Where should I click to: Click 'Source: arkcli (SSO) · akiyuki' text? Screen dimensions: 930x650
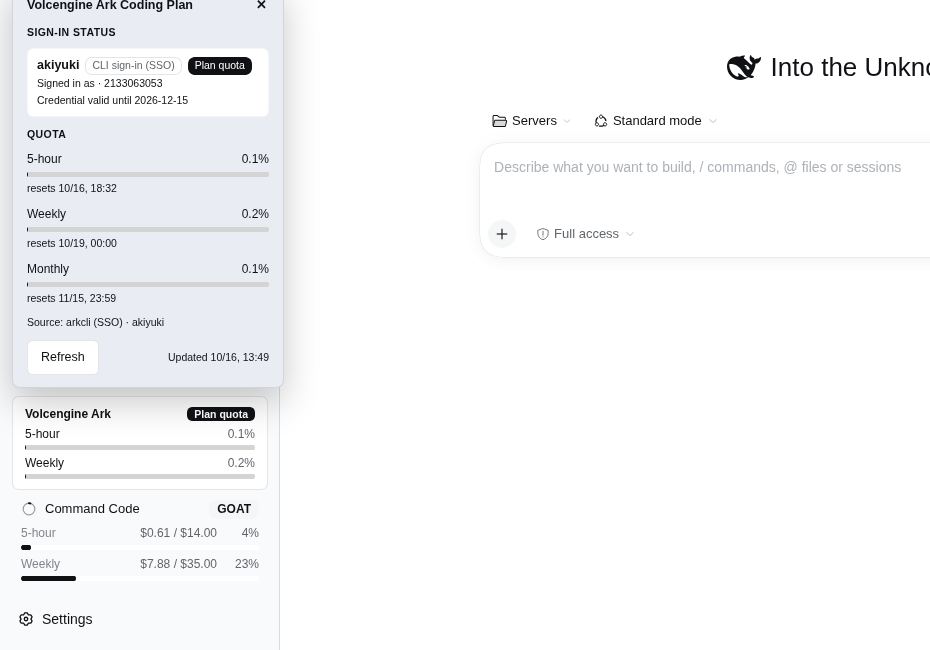click(95, 323)
